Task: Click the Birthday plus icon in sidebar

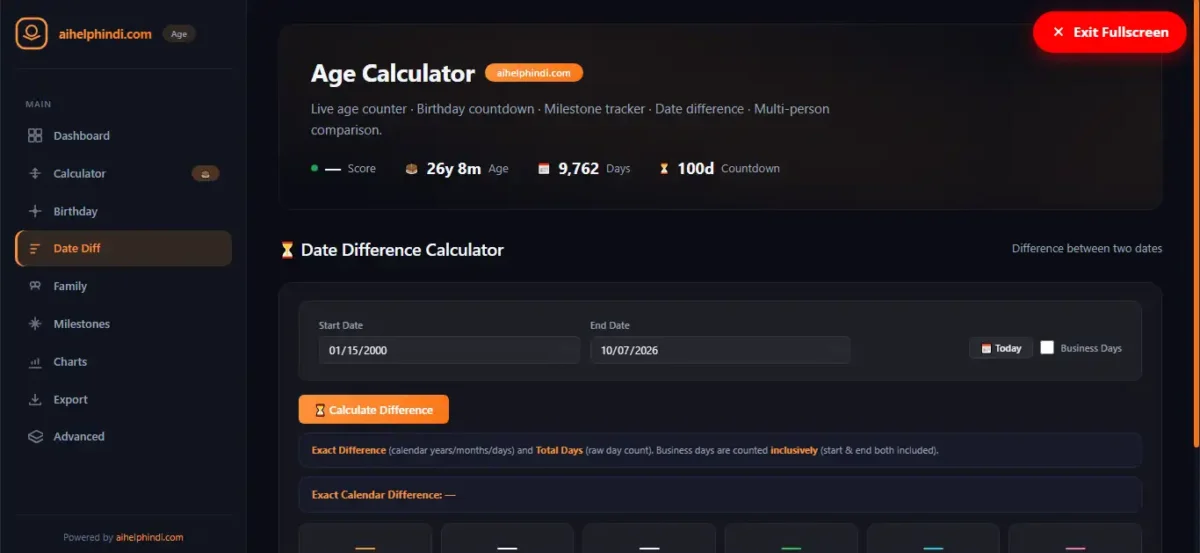Action: pos(35,211)
